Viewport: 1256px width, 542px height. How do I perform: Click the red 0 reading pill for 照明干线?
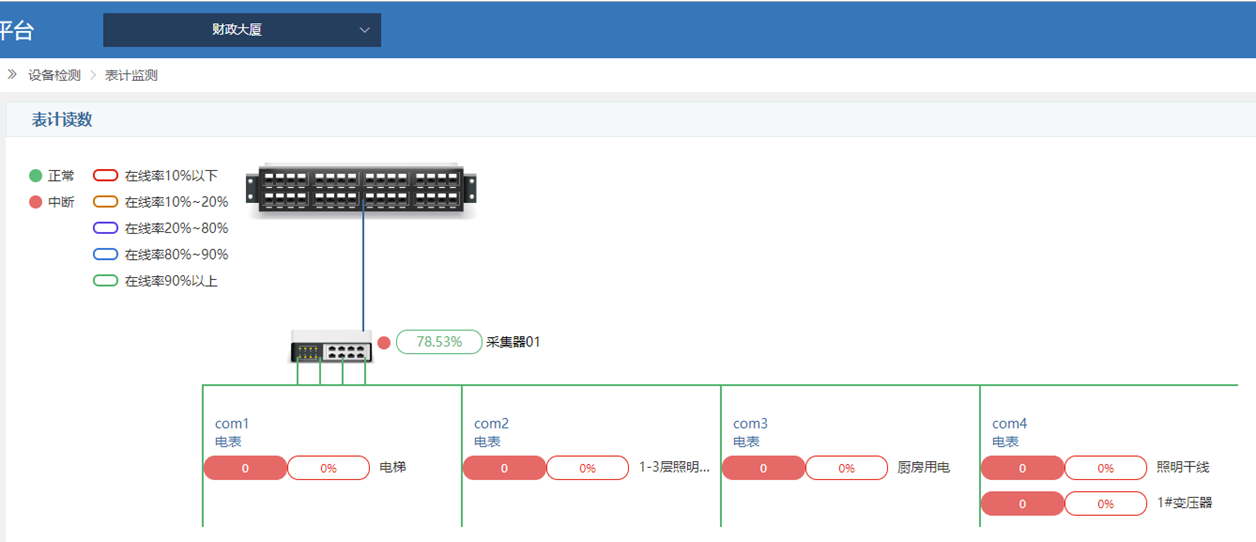pyautogui.click(x=1022, y=468)
